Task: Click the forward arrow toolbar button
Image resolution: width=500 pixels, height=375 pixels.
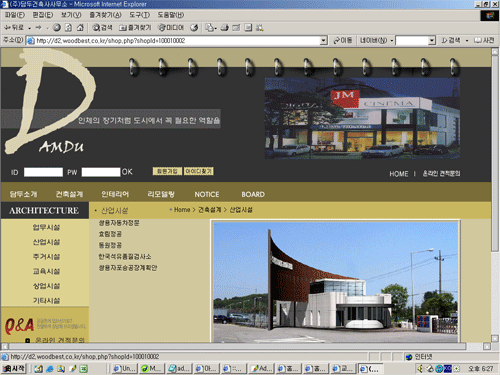Action: 39,28
